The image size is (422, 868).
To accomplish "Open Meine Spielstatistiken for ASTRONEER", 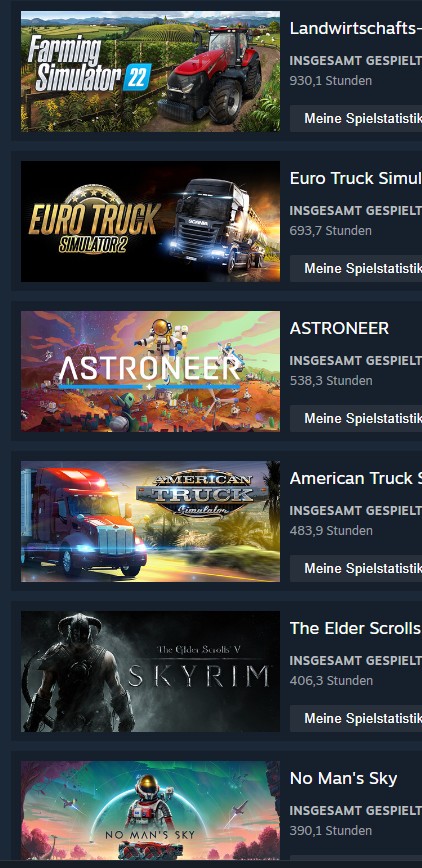I will pyautogui.click(x=356, y=418).
